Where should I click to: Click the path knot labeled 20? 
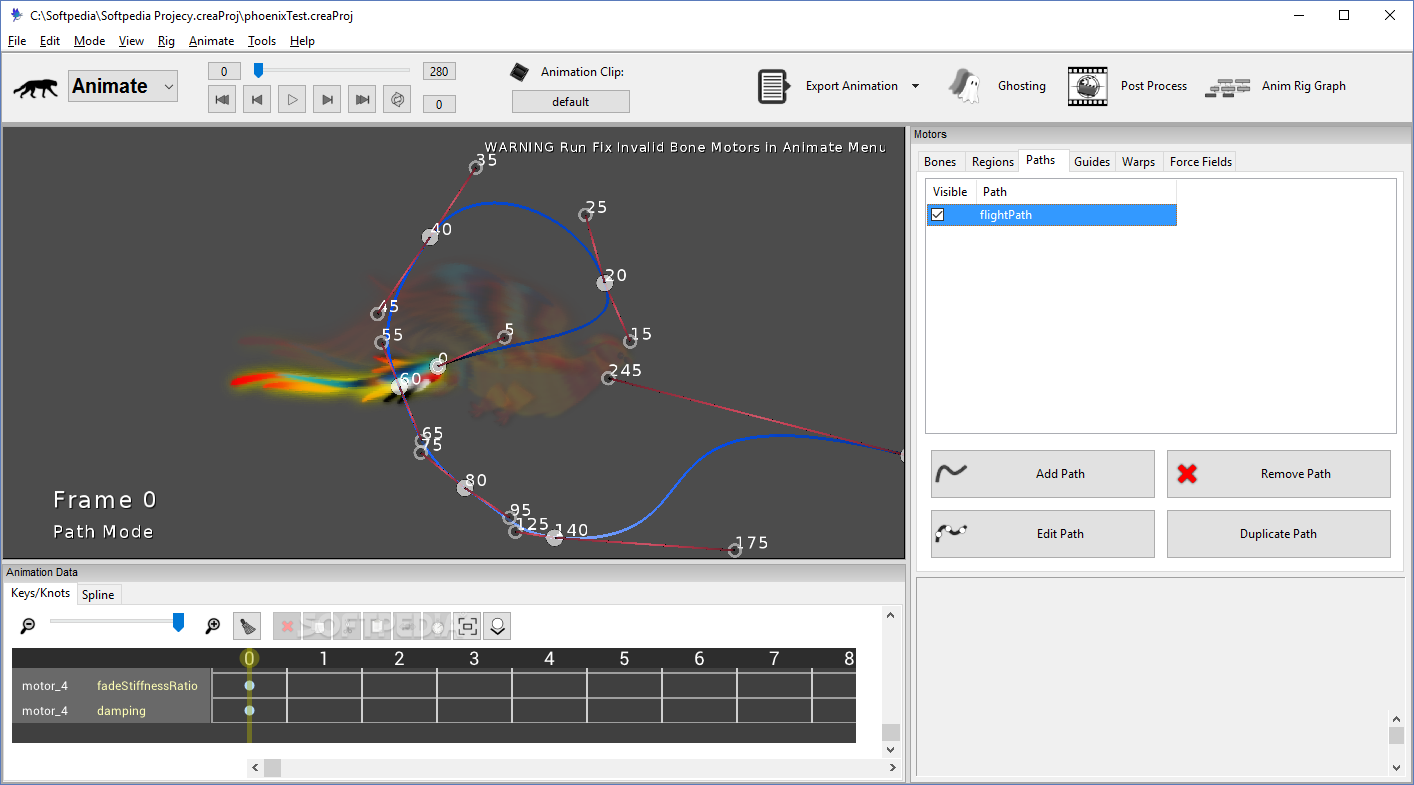(604, 283)
